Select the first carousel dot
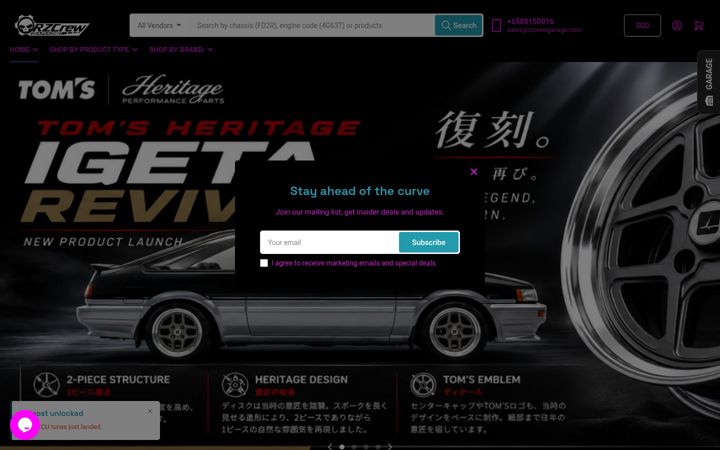720x450 pixels. click(342, 446)
